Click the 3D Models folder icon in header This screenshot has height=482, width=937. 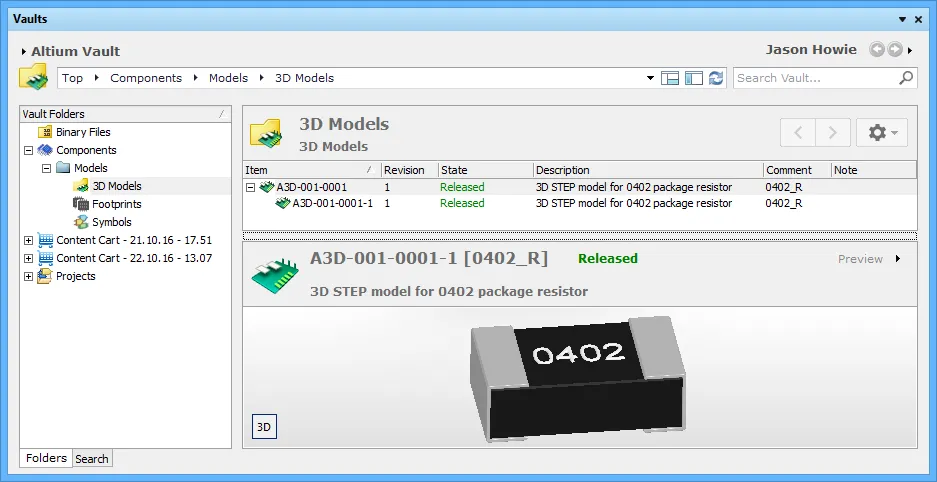266,133
